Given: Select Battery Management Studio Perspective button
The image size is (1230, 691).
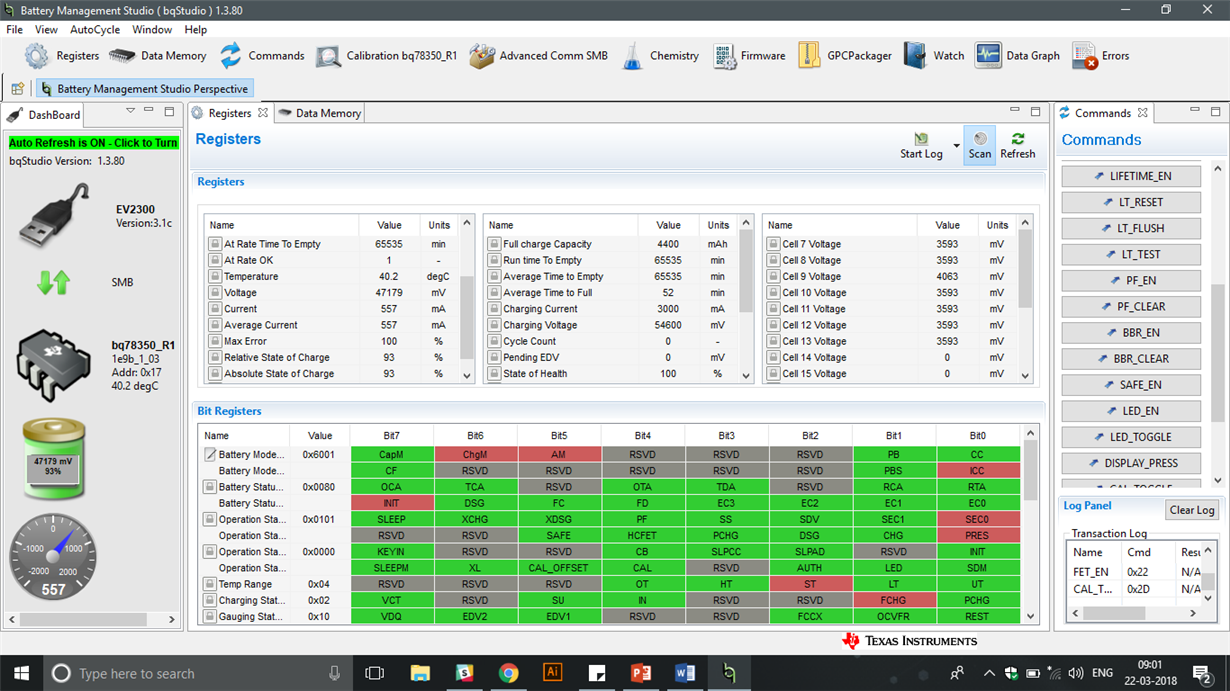Looking at the screenshot, I should pyautogui.click(x=144, y=89).
